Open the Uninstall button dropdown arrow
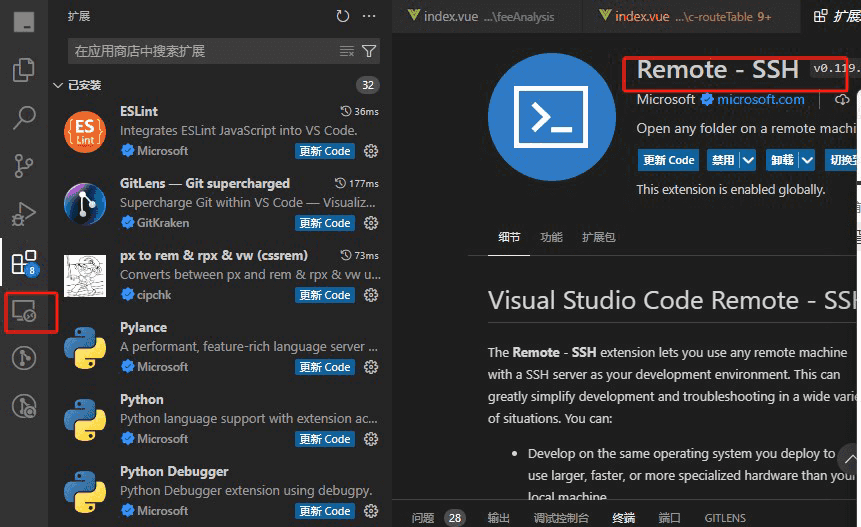 pos(807,160)
